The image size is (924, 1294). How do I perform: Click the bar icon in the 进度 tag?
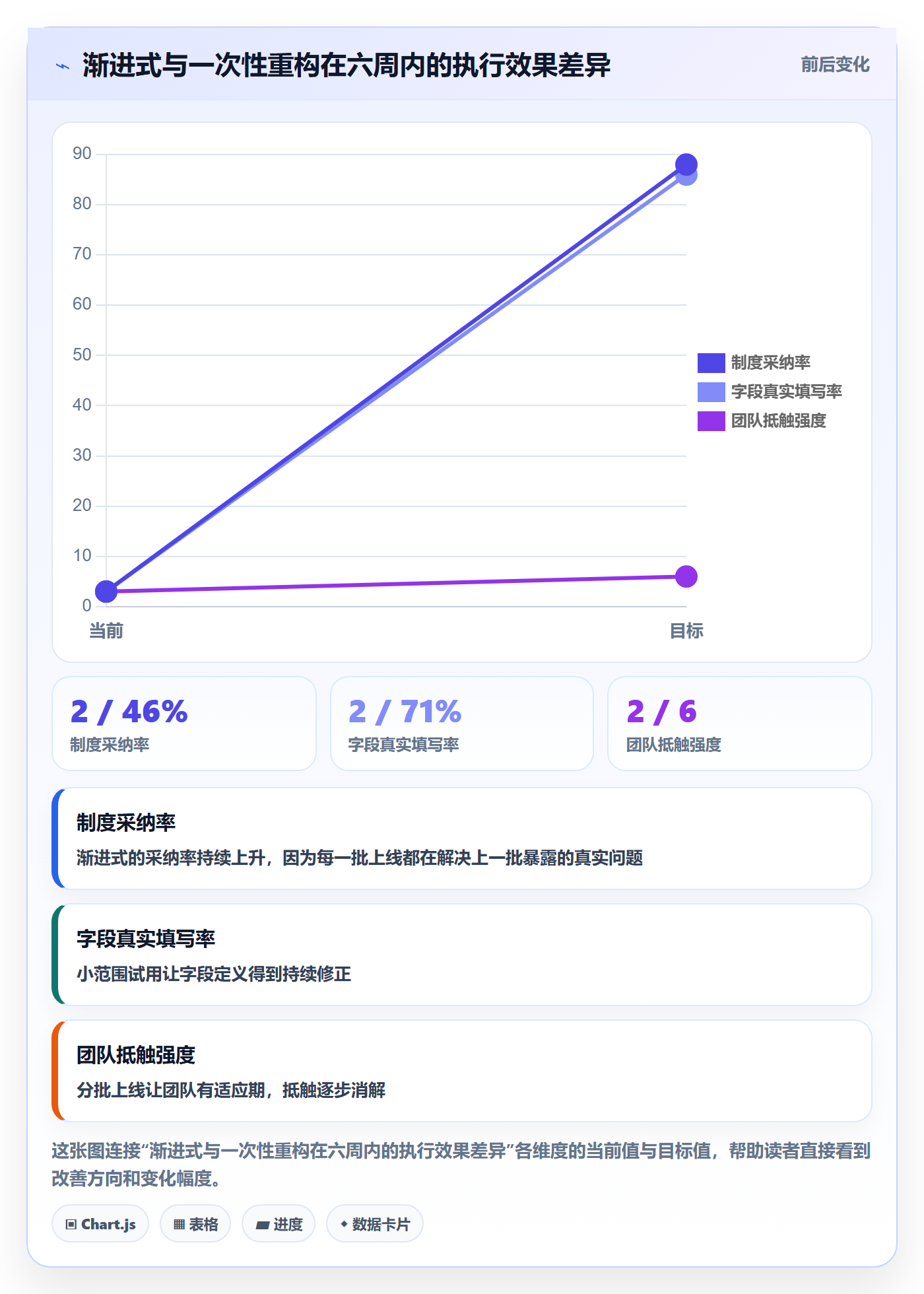(x=263, y=1225)
